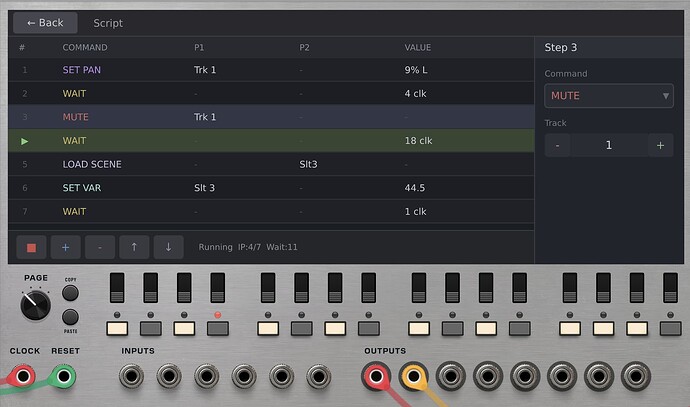Viewport: 690px width, 407px height.
Task: Click the red stop script button
Action: click(x=31, y=247)
